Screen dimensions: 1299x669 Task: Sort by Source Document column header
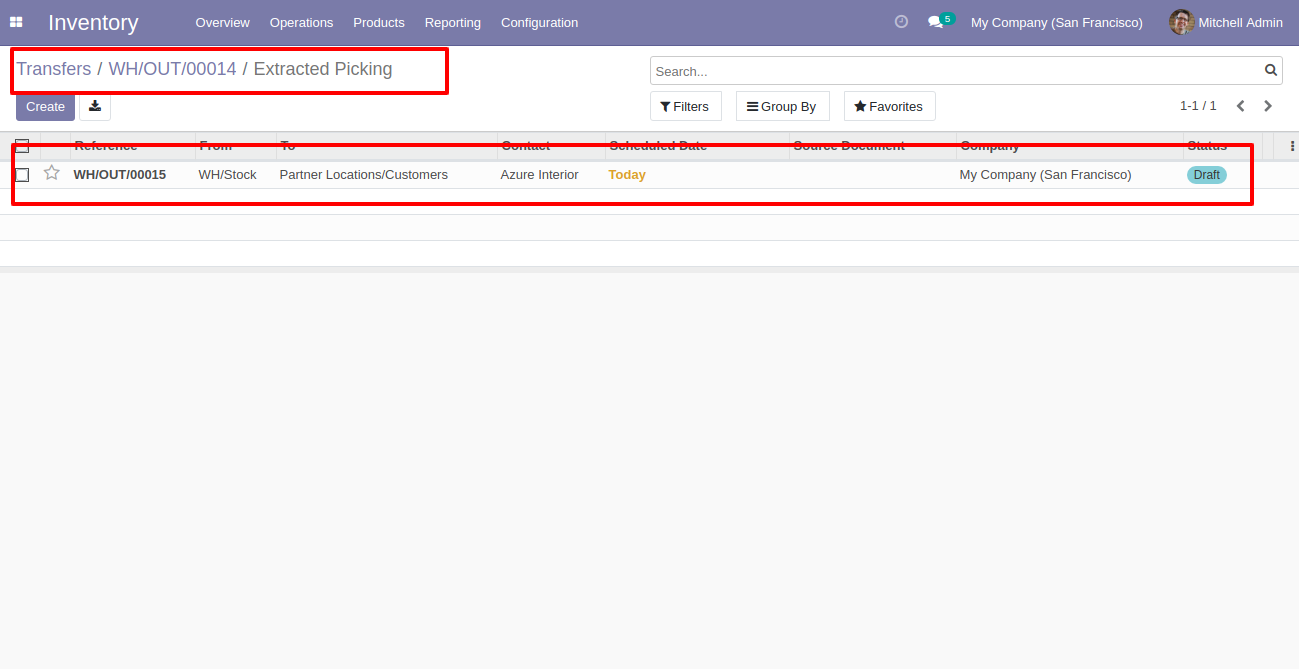tap(872, 146)
